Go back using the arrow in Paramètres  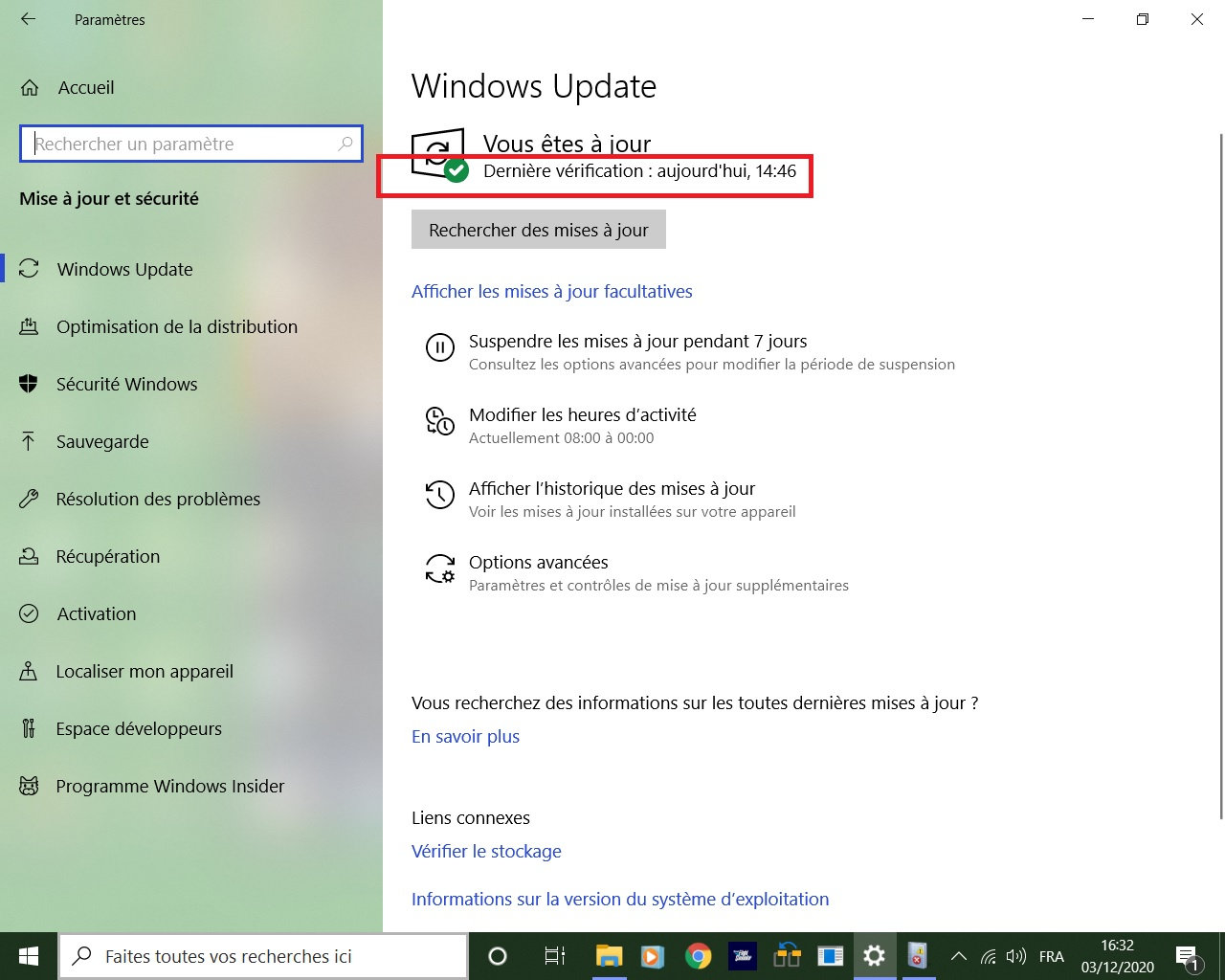[29, 19]
